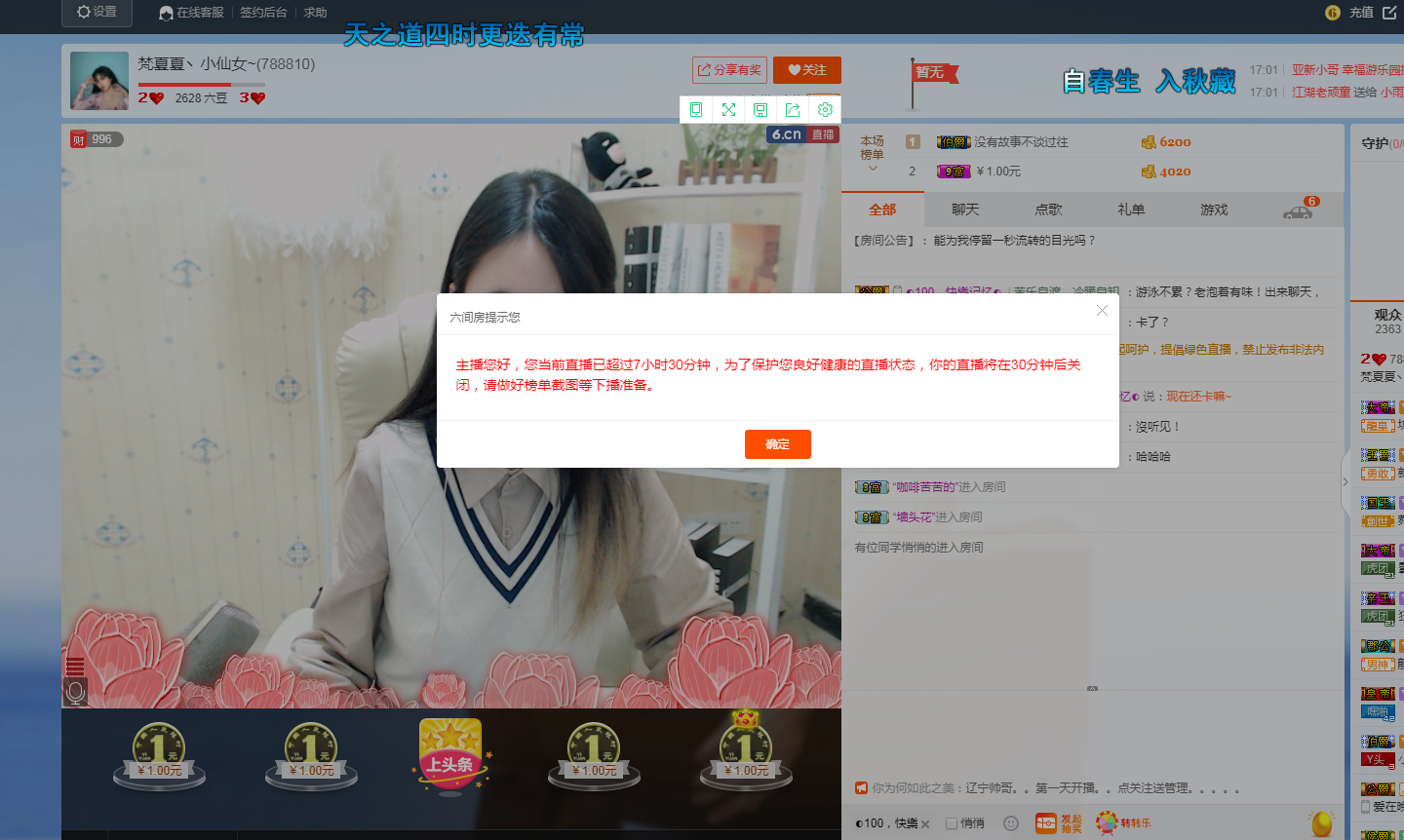Click the share arrow icon in video toolbar
The image size is (1404, 840).
[x=793, y=109]
